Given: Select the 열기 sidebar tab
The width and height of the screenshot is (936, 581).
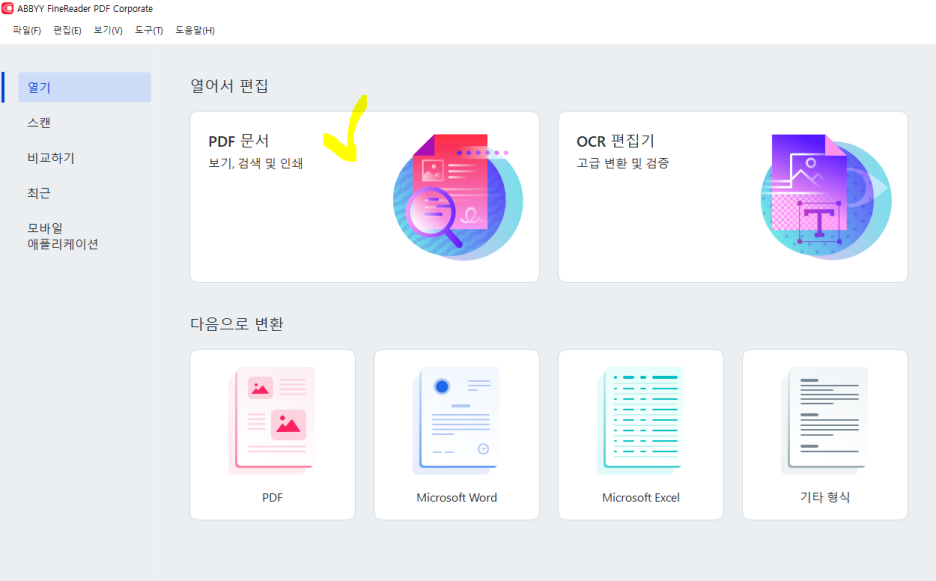Looking at the screenshot, I should 84,87.
